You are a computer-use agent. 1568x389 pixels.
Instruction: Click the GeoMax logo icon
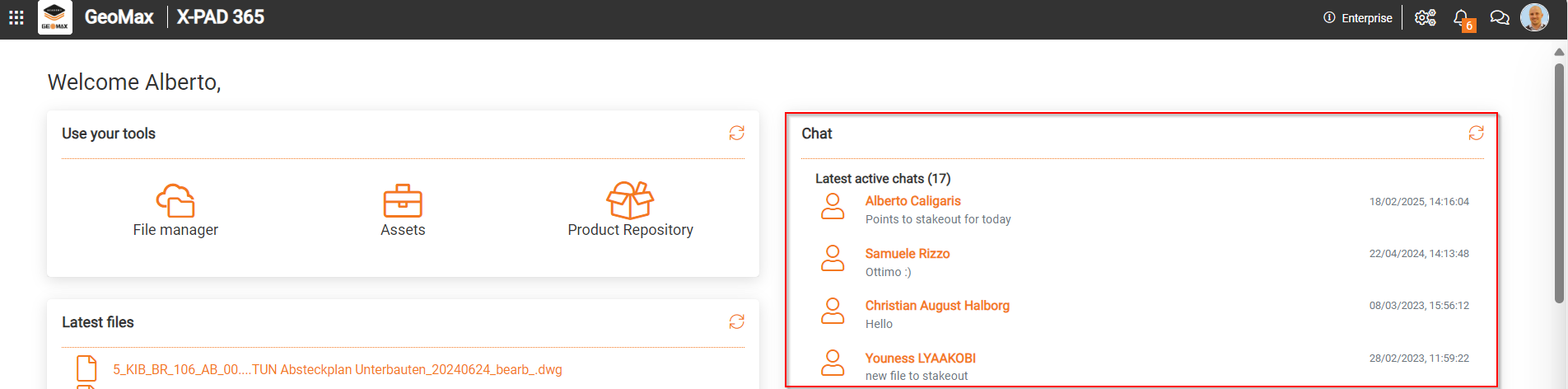55,17
